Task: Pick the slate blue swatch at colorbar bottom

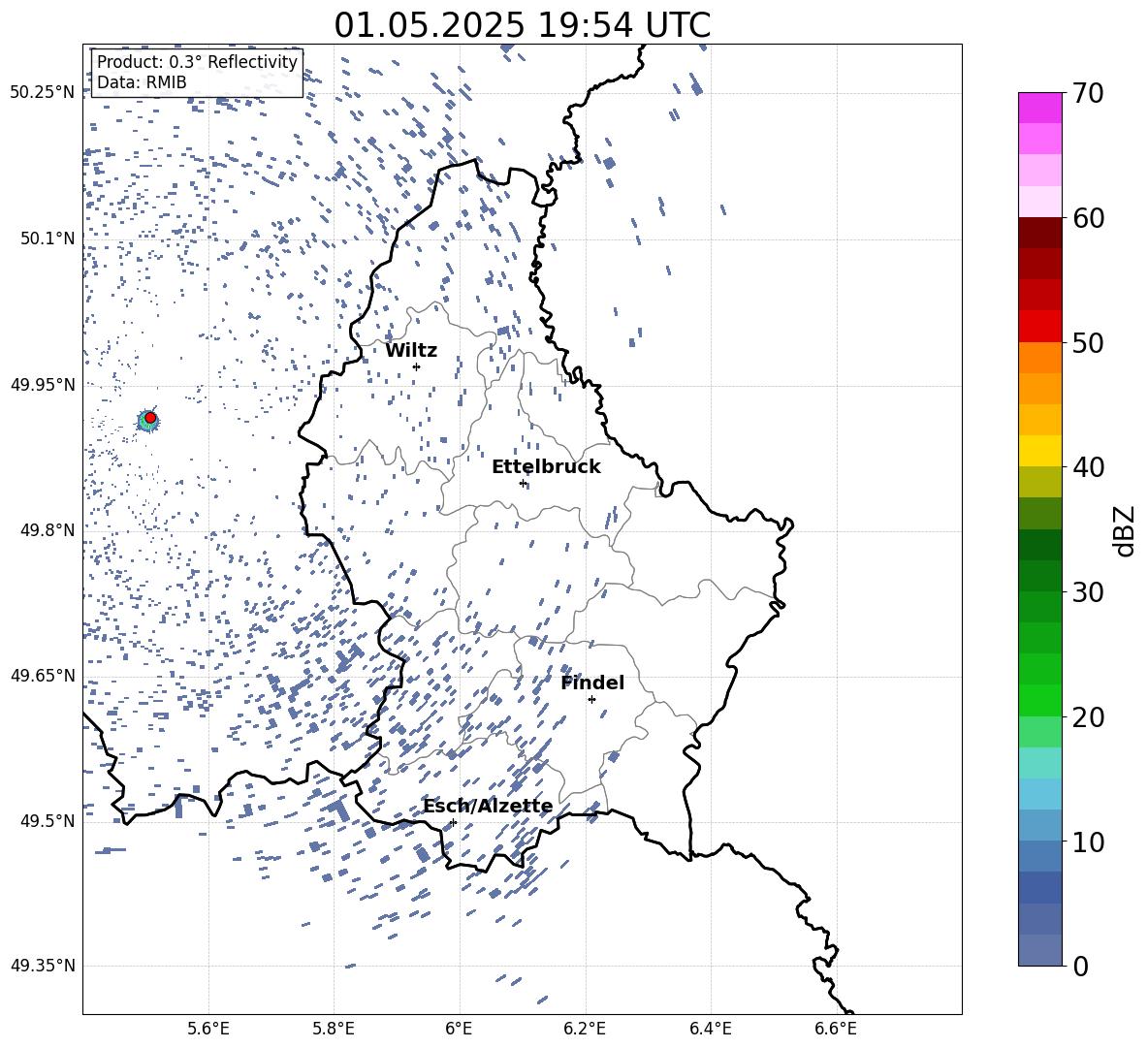Action: 1040,950
